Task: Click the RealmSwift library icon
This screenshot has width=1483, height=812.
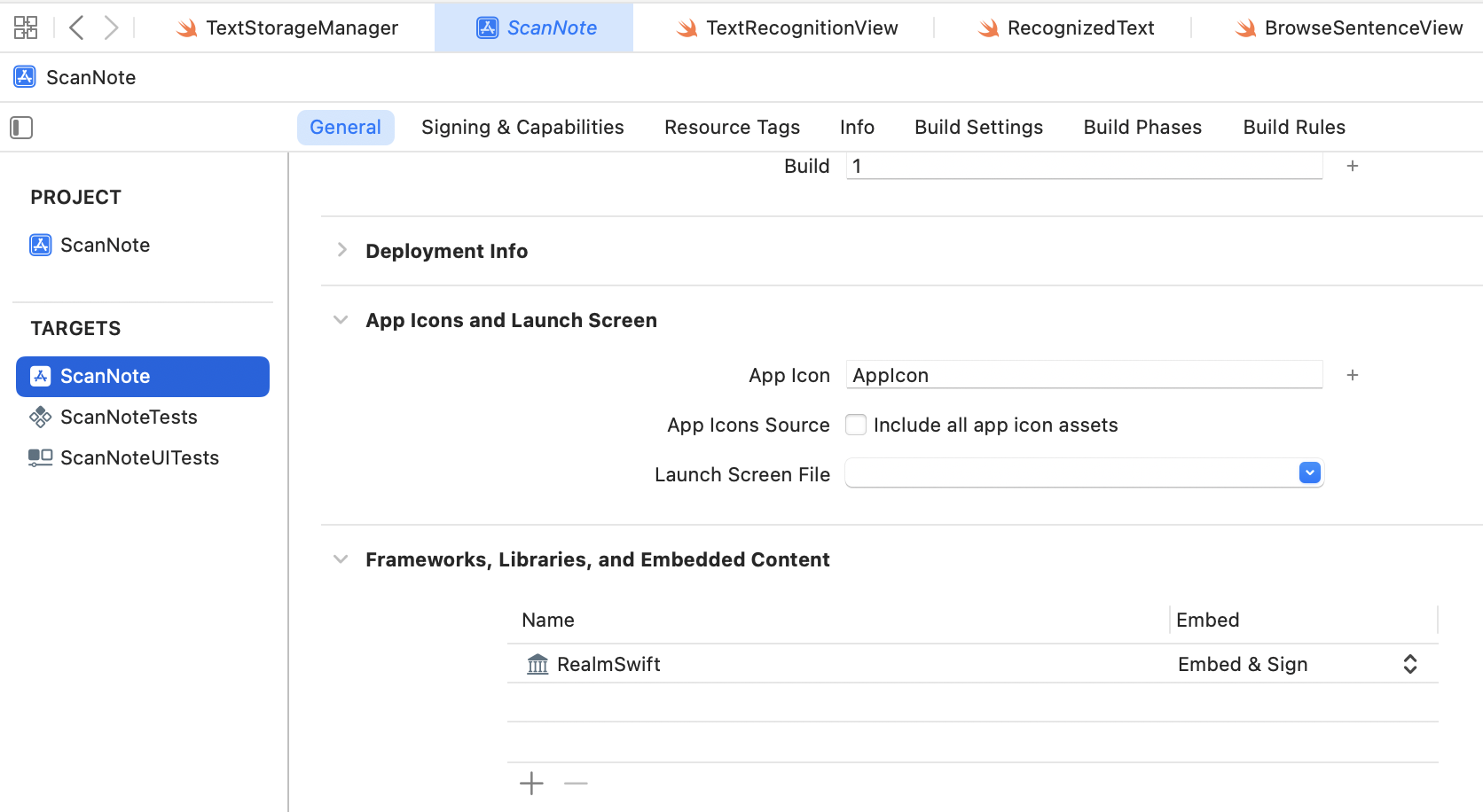Action: tap(537, 664)
